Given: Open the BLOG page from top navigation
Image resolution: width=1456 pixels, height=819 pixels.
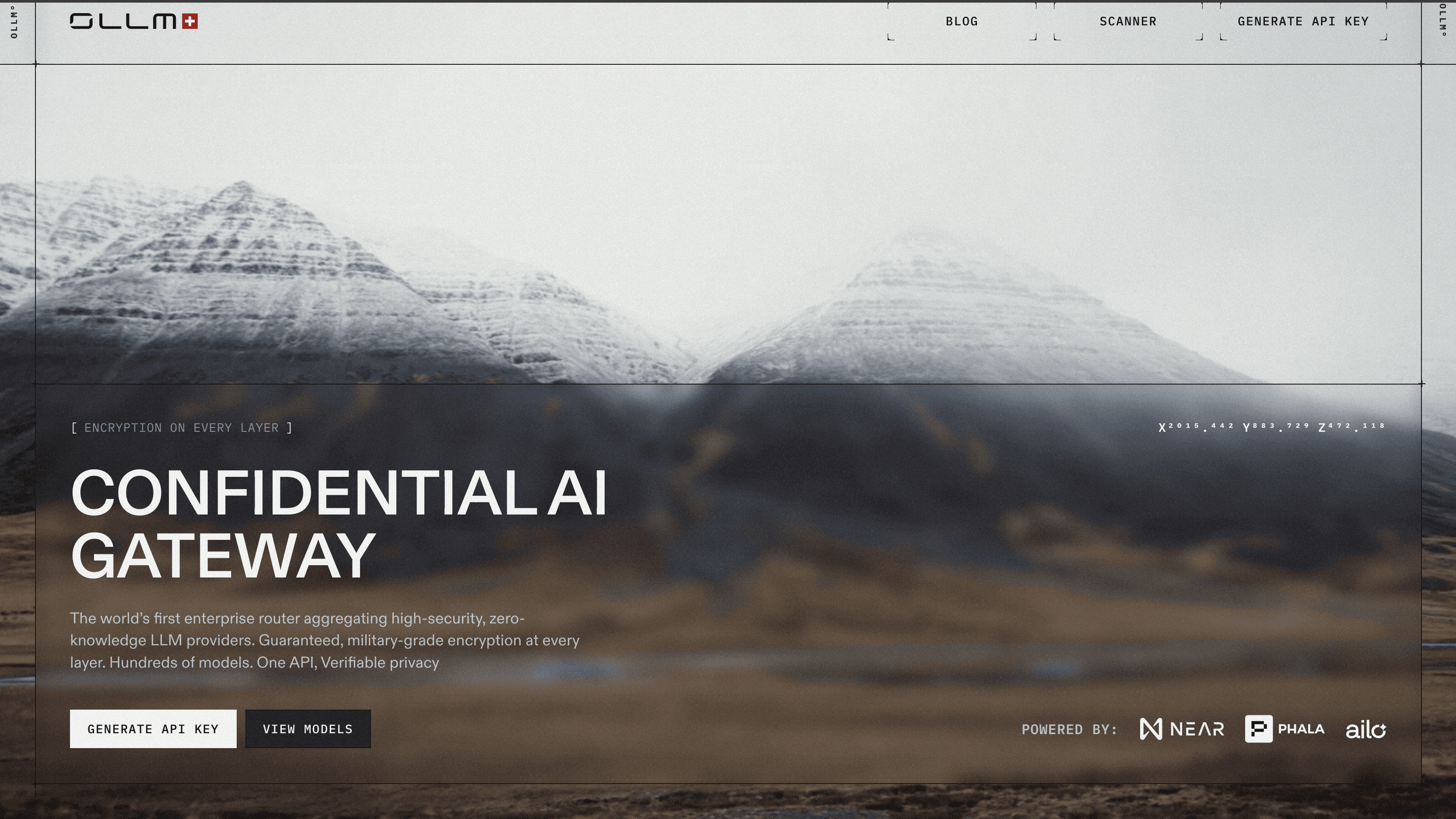Looking at the screenshot, I should [x=962, y=21].
